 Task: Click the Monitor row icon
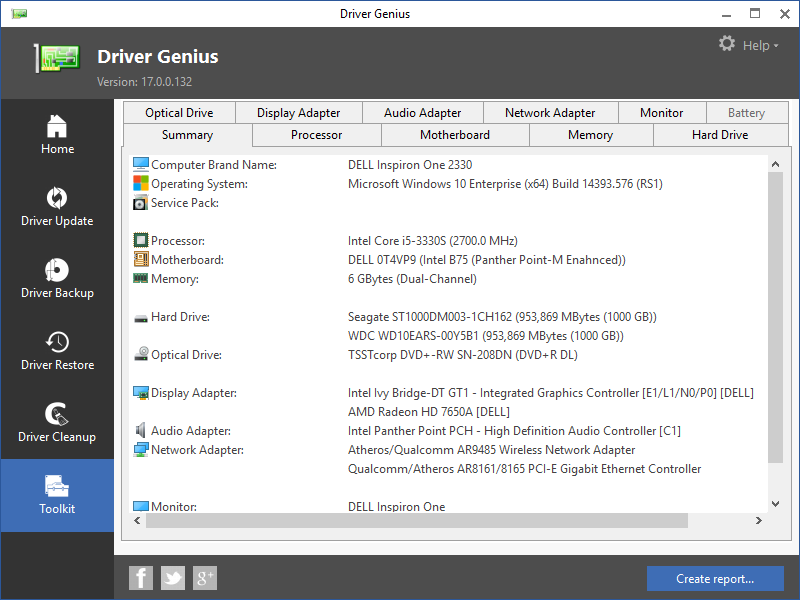click(x=140, y=506)
